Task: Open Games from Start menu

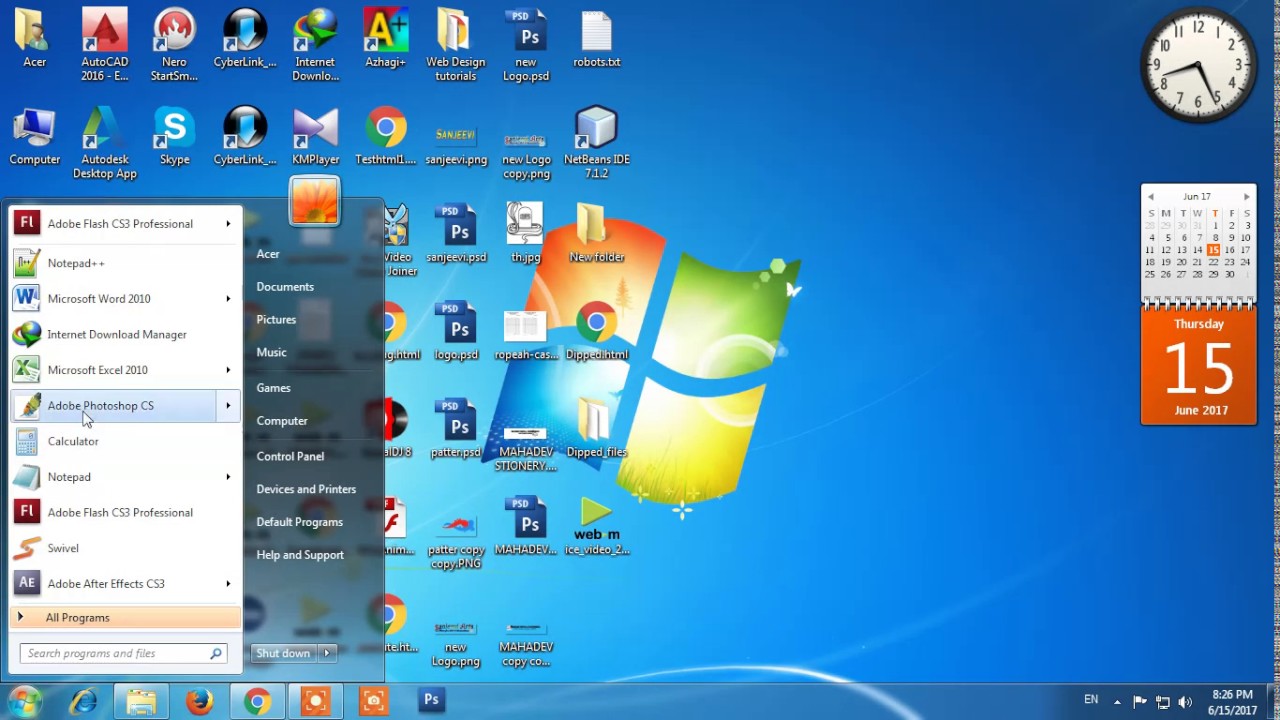Action: coord(273,388)
